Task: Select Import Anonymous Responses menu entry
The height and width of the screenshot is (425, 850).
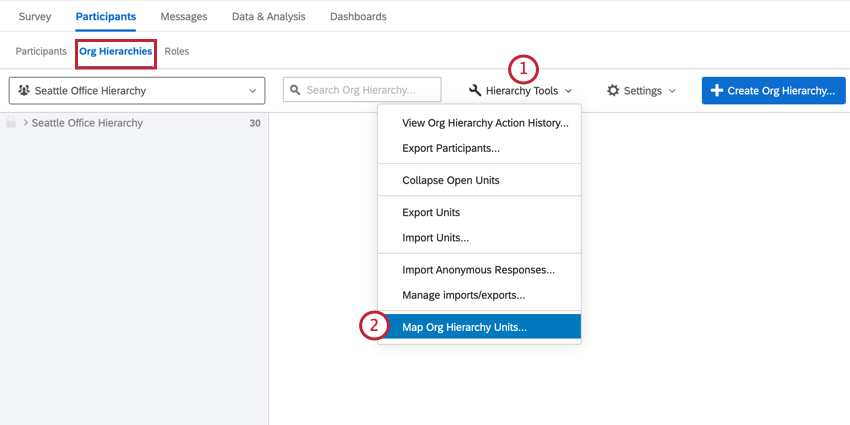Action: click(x=478, y=269)
